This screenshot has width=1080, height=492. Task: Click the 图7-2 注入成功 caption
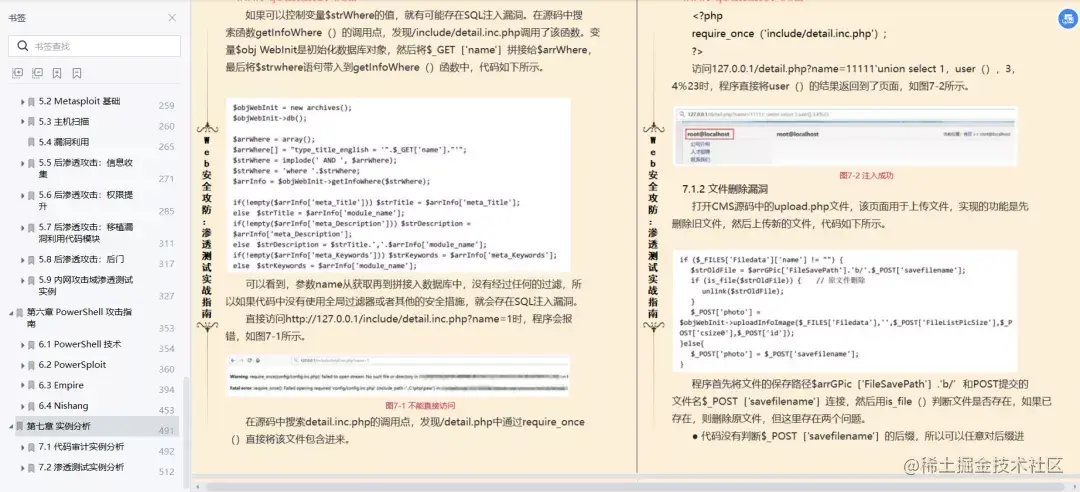point(866,175)
